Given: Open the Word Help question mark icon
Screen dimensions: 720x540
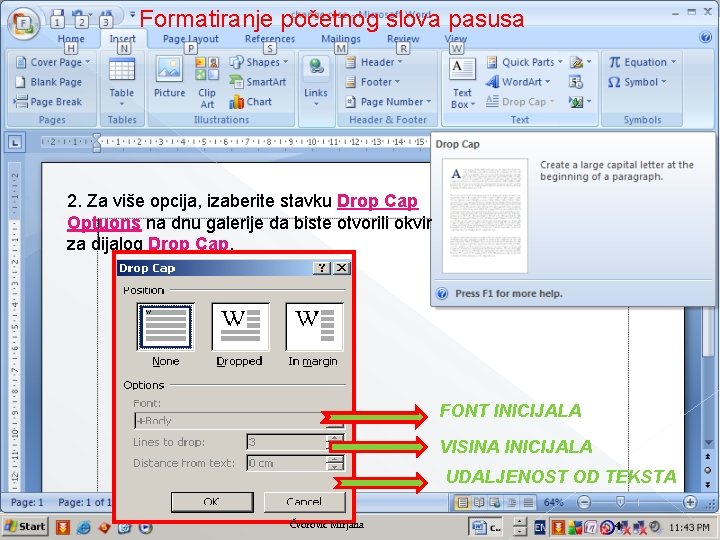Looking at the screenshot, I should [x=706, y=37].
